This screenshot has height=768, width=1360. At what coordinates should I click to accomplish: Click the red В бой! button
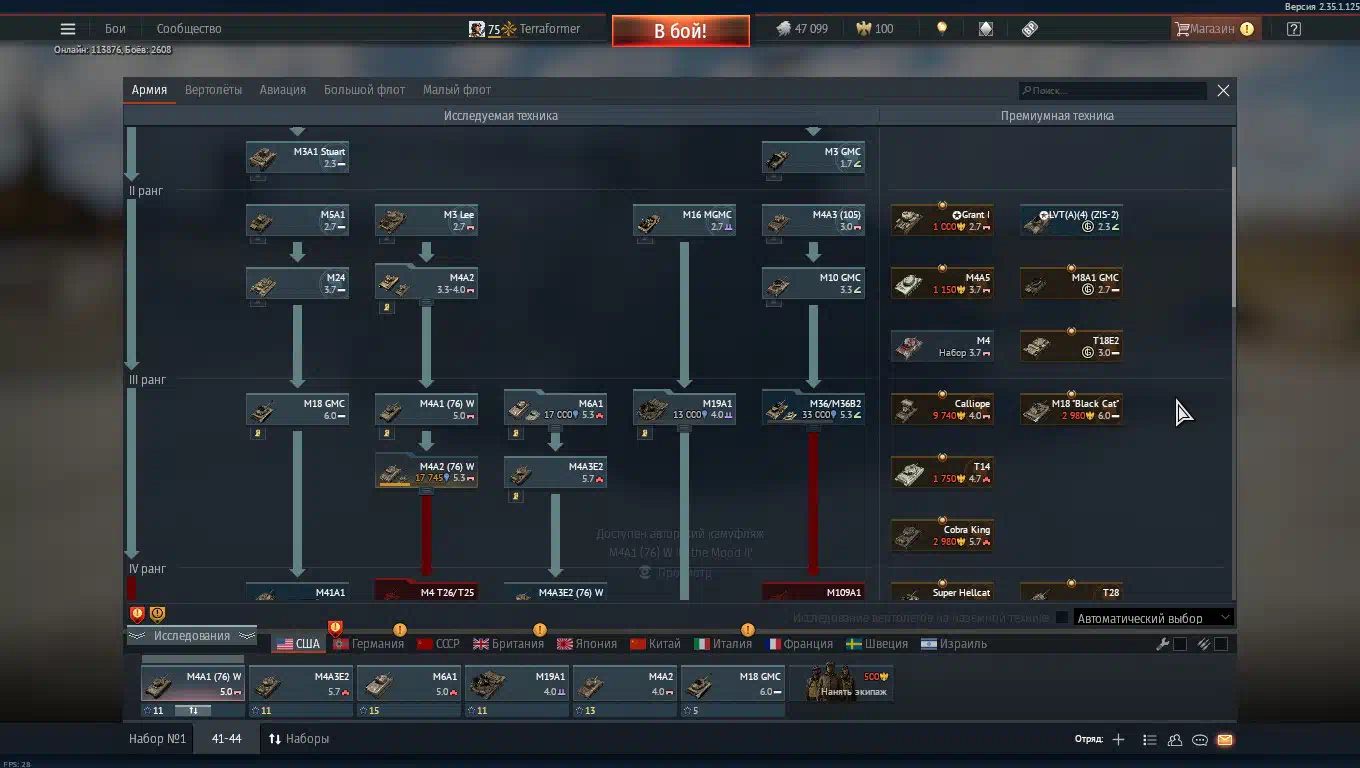pyautogui.click(x=681, y=31)
